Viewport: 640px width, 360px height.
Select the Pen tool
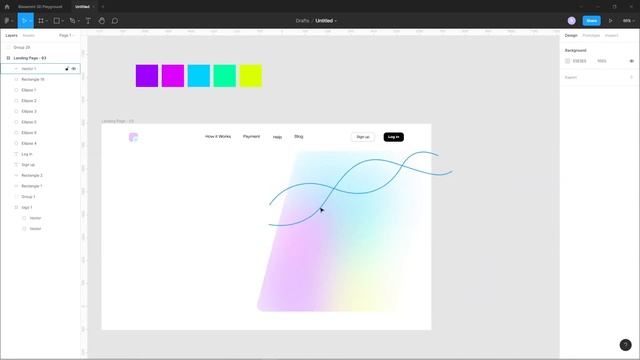click(72, 21)
